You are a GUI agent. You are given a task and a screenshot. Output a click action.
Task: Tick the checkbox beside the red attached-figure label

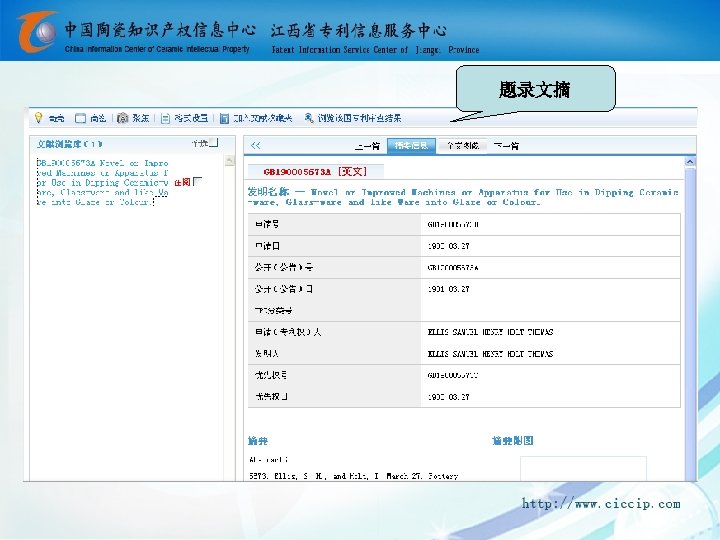tap(197, 181)
